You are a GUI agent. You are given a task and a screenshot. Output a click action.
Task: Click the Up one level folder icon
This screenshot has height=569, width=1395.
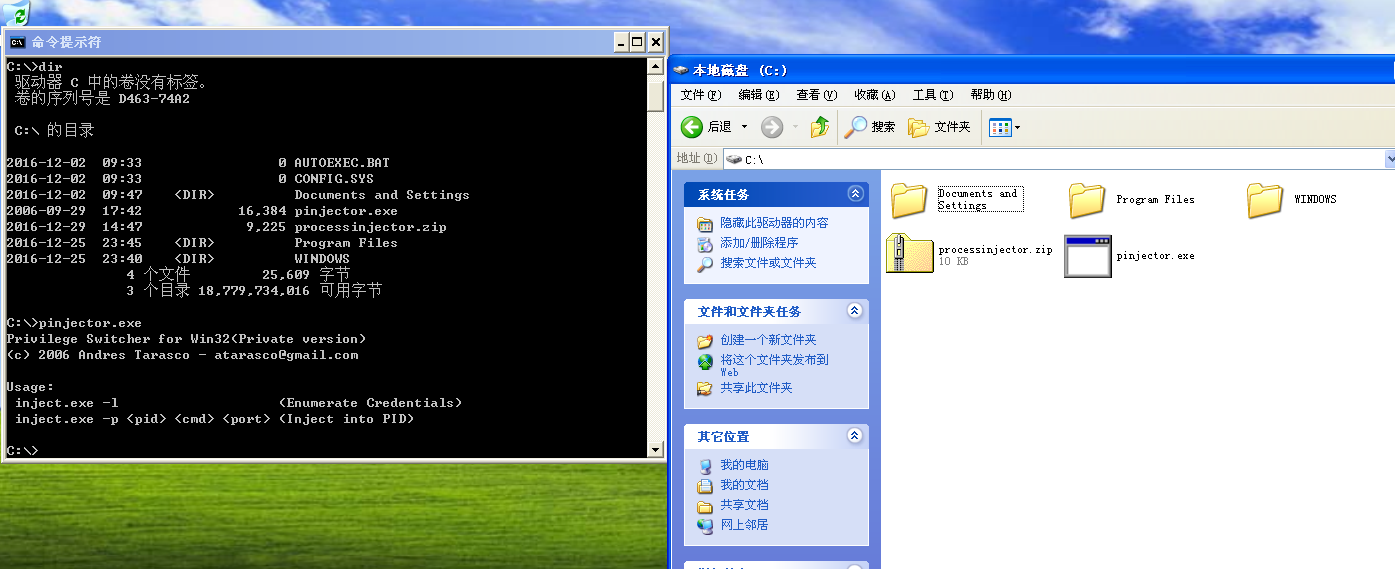pyautogui.click(x=820, y=127)
